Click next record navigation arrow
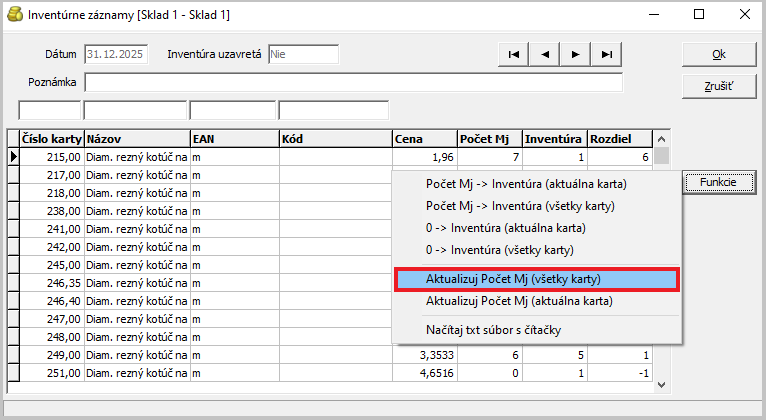This screenshot has height=420, width=766. coord(575,54)
